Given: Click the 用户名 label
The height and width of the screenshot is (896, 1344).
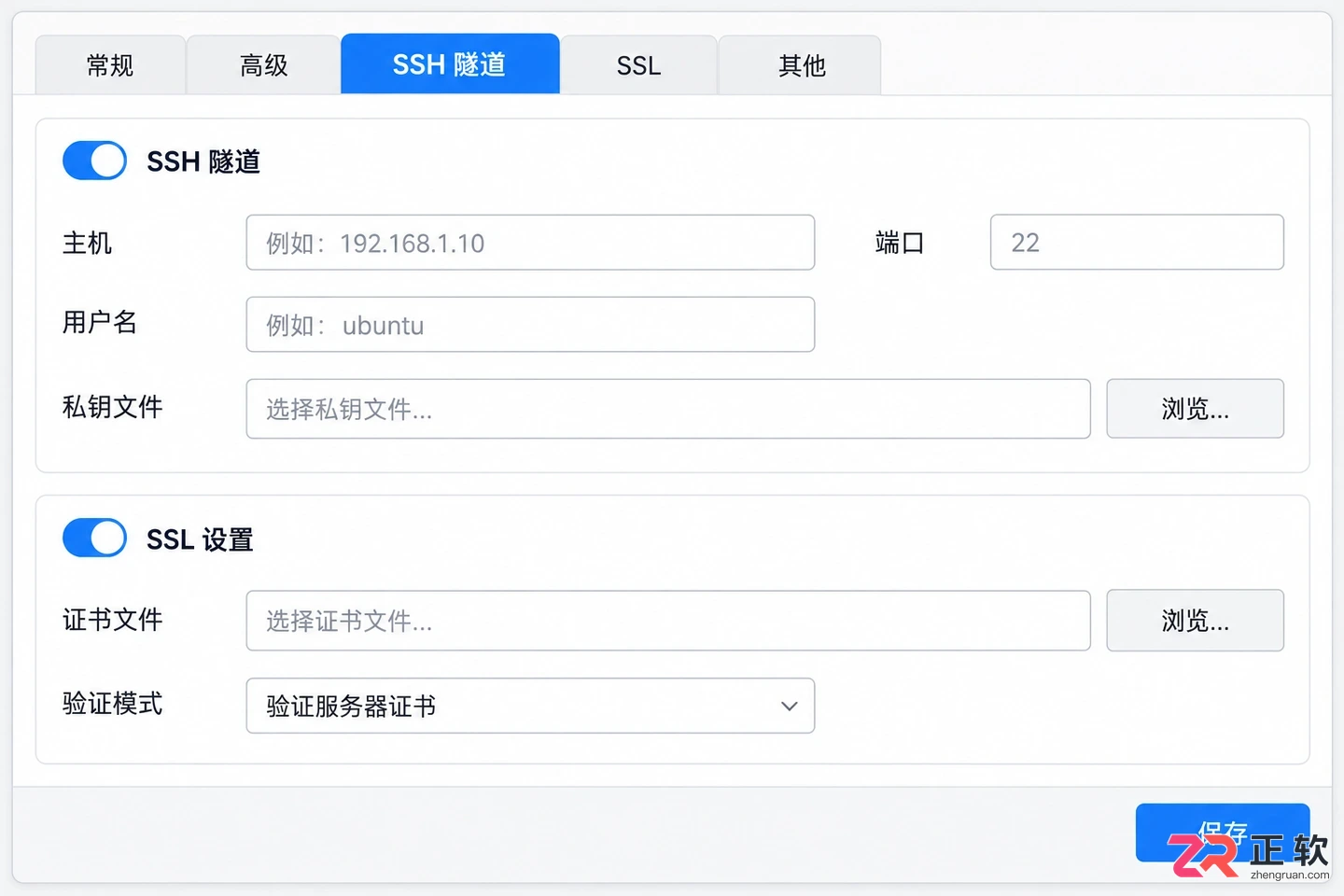Looking at the screenshot, I should click(x=100, y=323).
